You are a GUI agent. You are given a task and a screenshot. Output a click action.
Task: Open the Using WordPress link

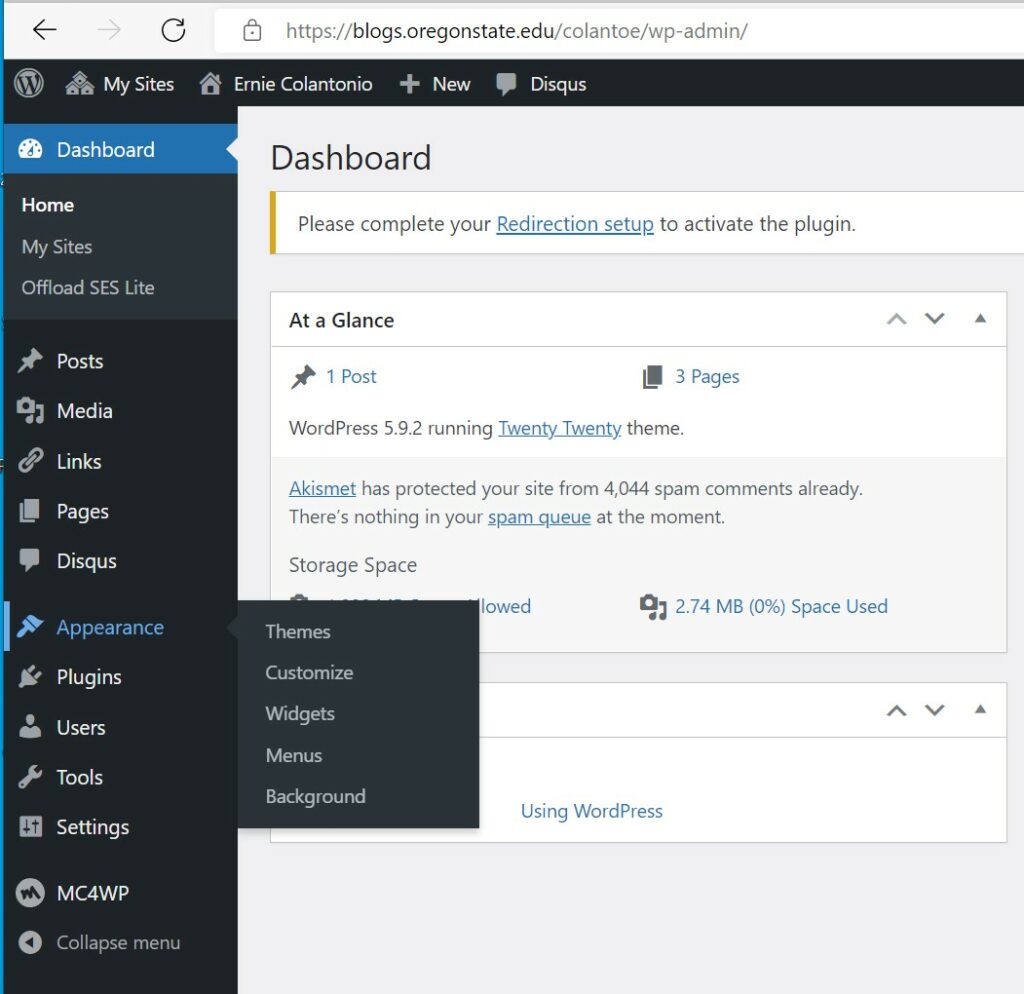592,811
